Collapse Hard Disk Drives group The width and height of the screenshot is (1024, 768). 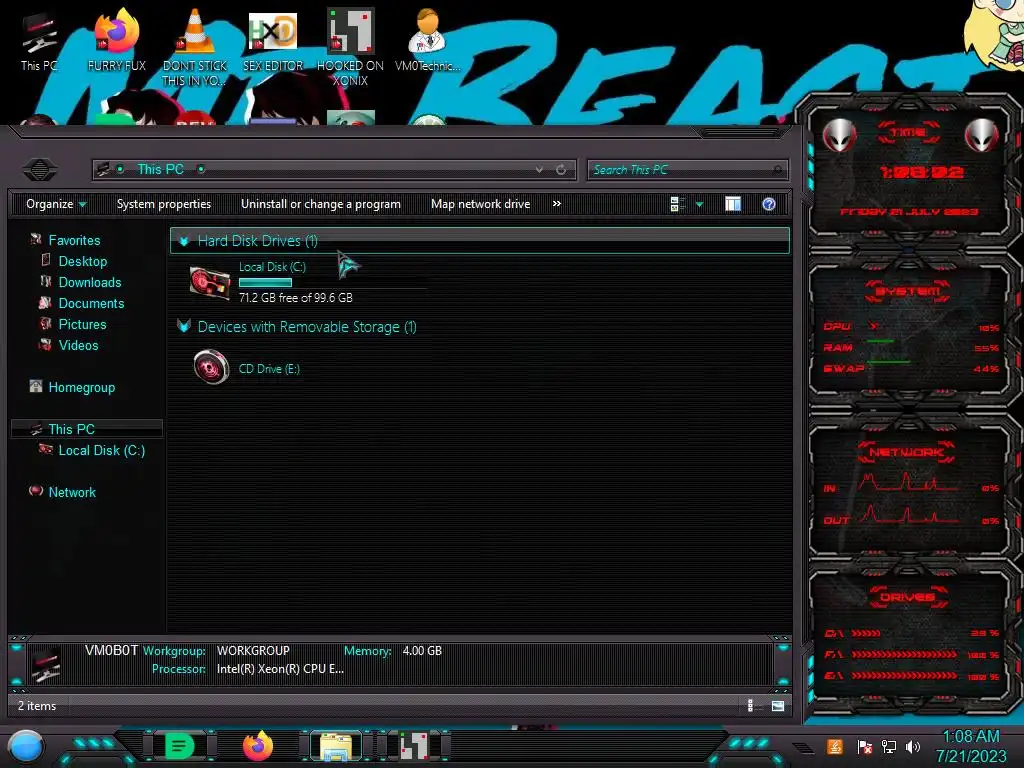click(184, 241)
